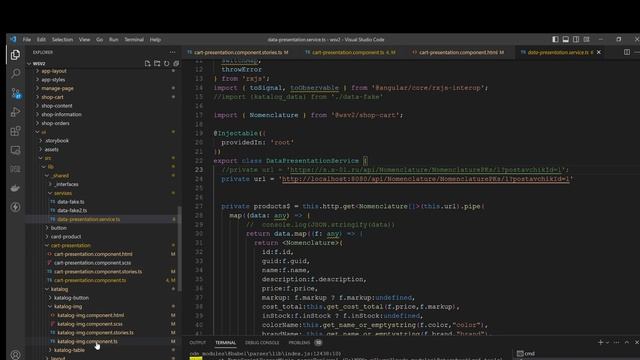Open the Help menu

[x=155, y=40]
